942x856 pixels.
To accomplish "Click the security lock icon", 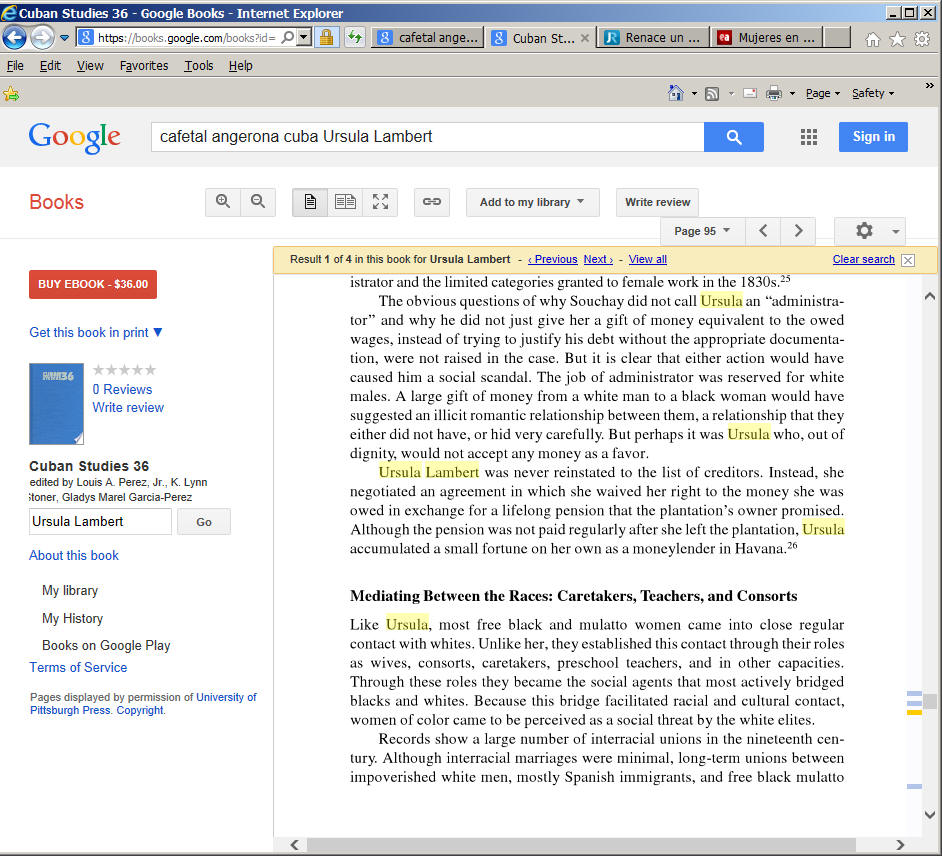I will [x=327, y=38].
